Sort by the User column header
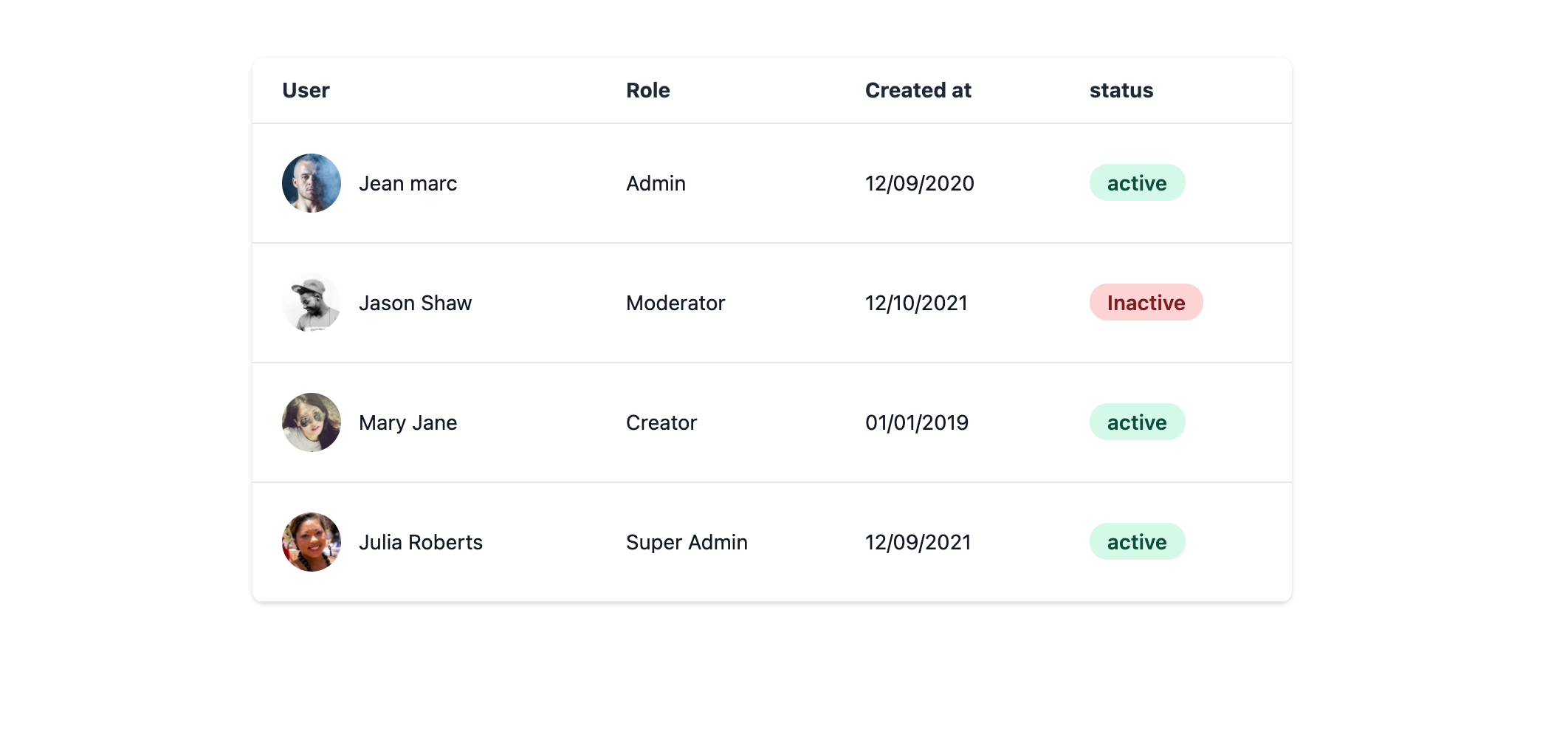 (x=306, y=90)
